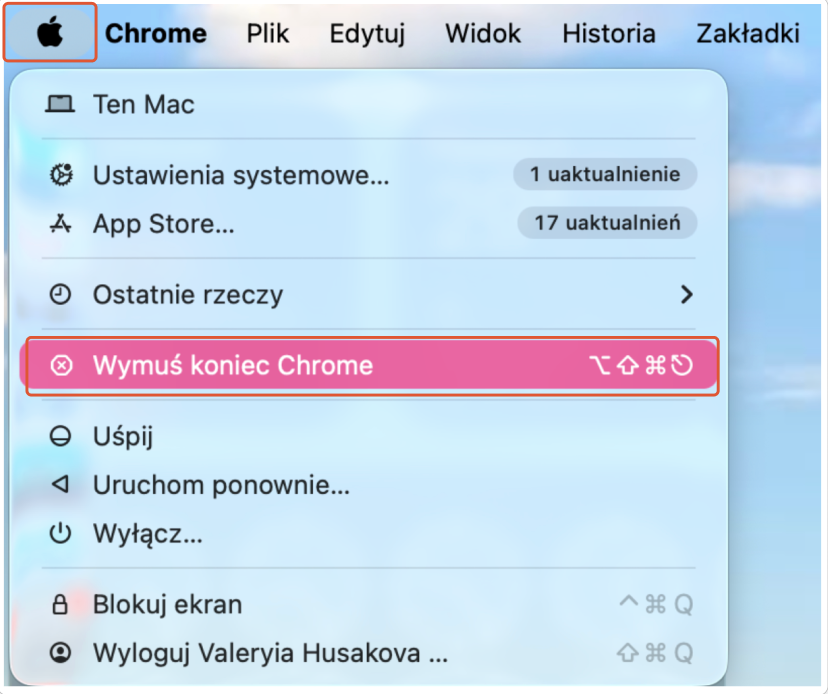Click the padlock icon for Blokuj ekran
This screenshot has width=828, height=694.
coord(60,604)
